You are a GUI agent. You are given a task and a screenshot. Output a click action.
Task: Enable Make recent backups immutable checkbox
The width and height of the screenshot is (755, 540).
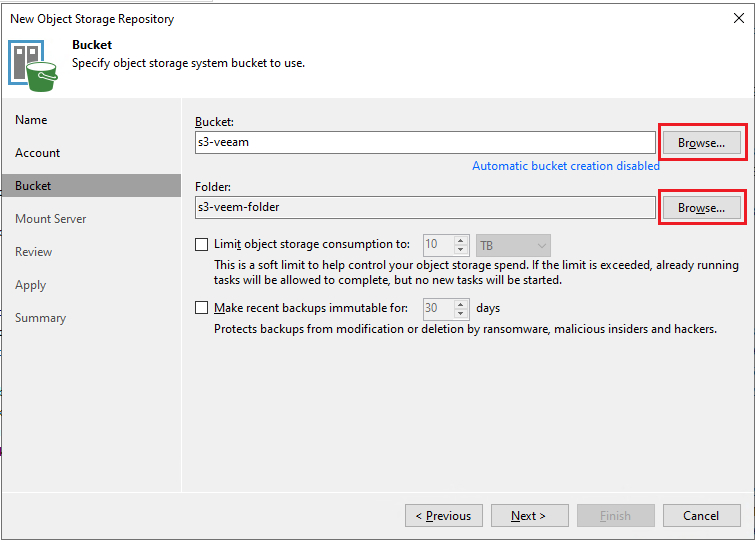(x=201, y=307)
